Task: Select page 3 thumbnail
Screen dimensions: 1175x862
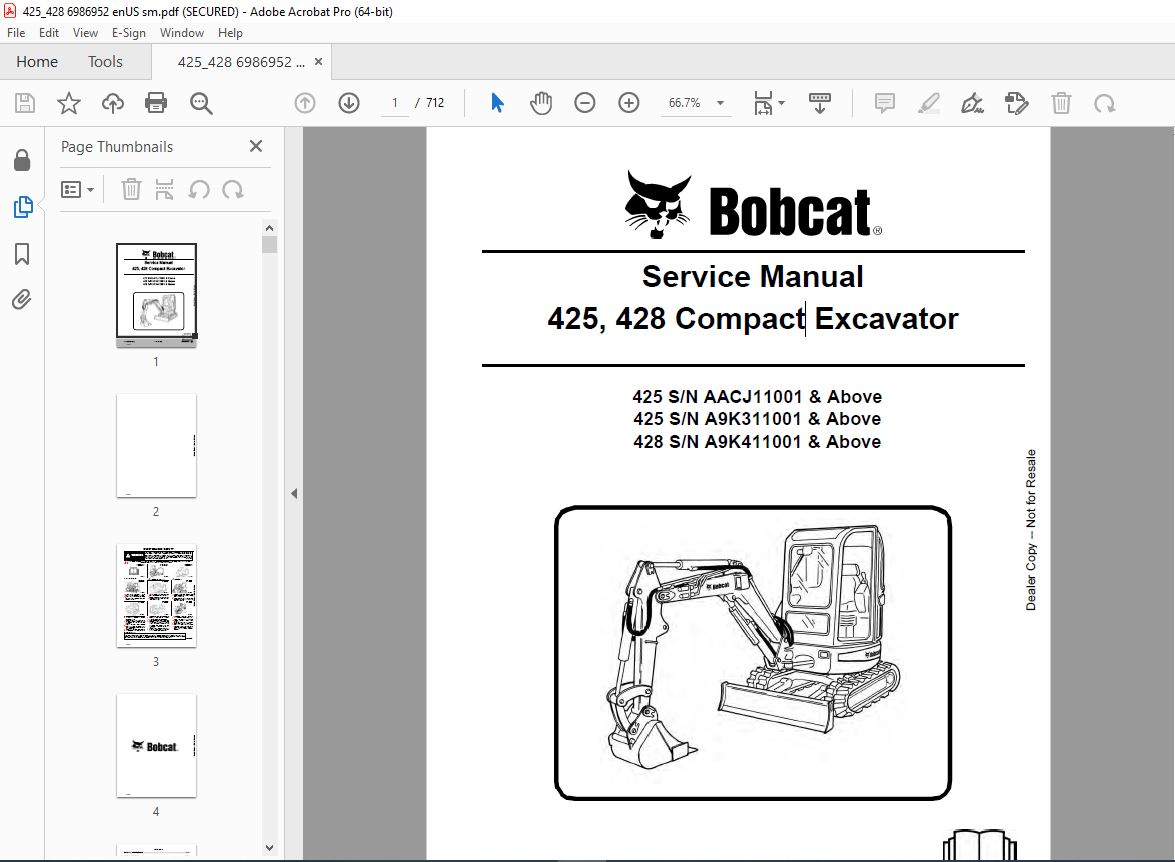Action: 157,595
